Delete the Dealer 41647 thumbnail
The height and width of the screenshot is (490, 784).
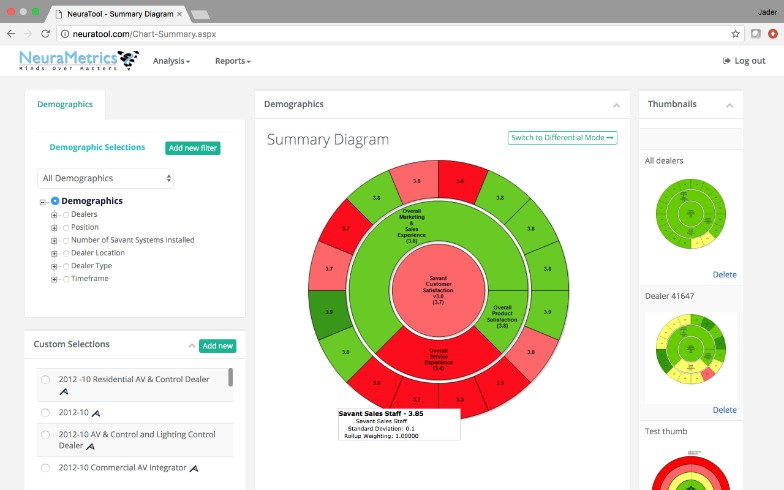click(724, 410)
